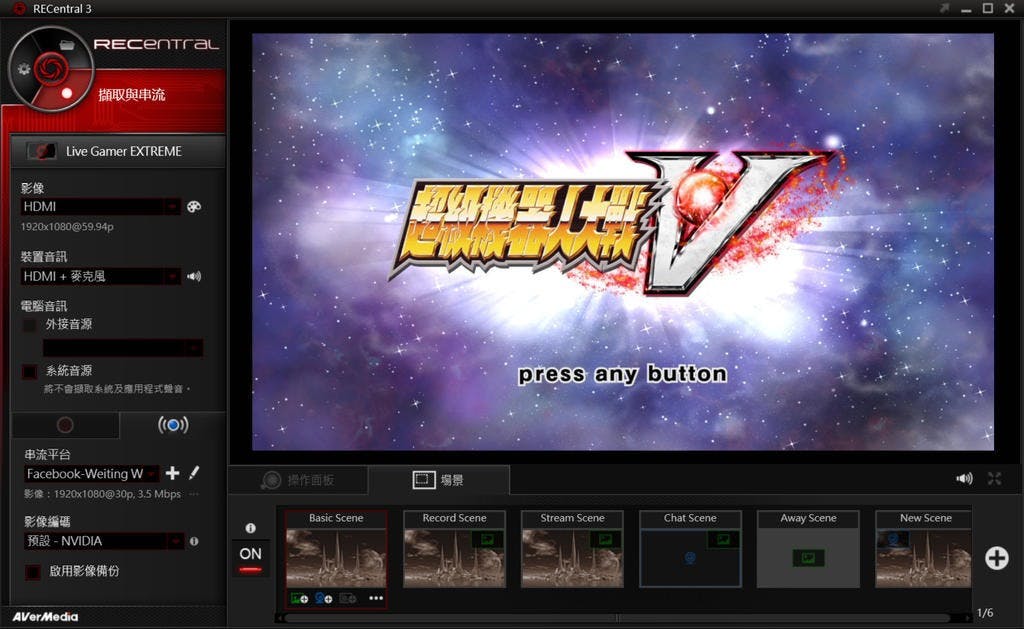Click the red shutter icon in the dial center
The height and width of the screenshot is (629, 1024).
click(x=51, y=68)
